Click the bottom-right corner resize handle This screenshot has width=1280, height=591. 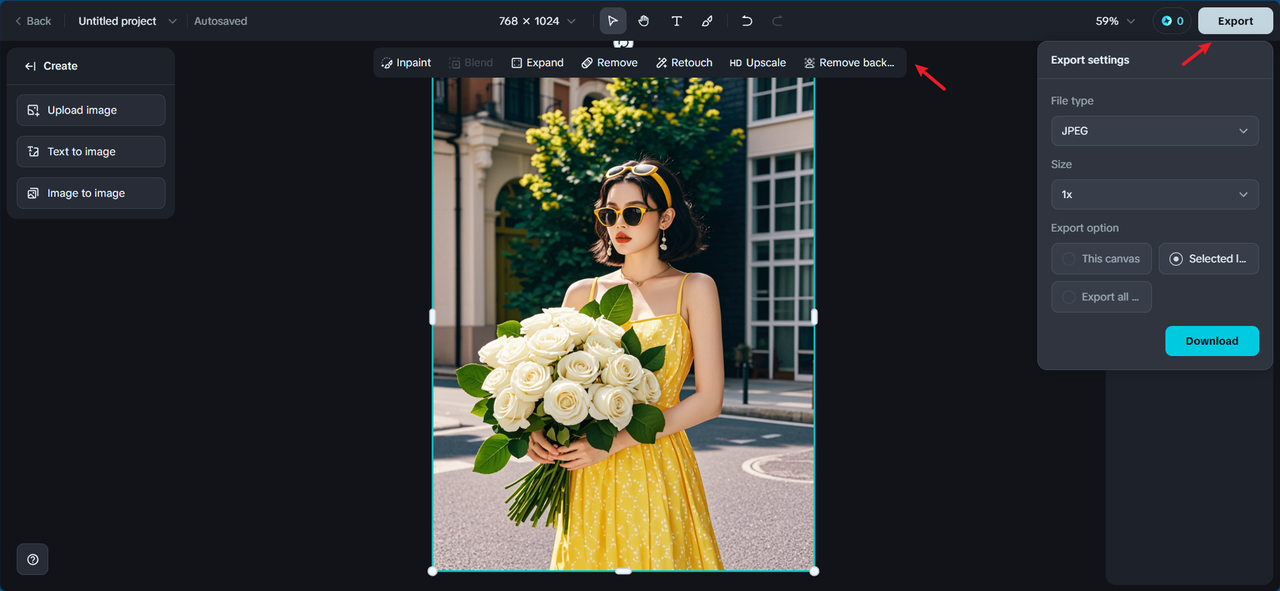pos(814,571)
